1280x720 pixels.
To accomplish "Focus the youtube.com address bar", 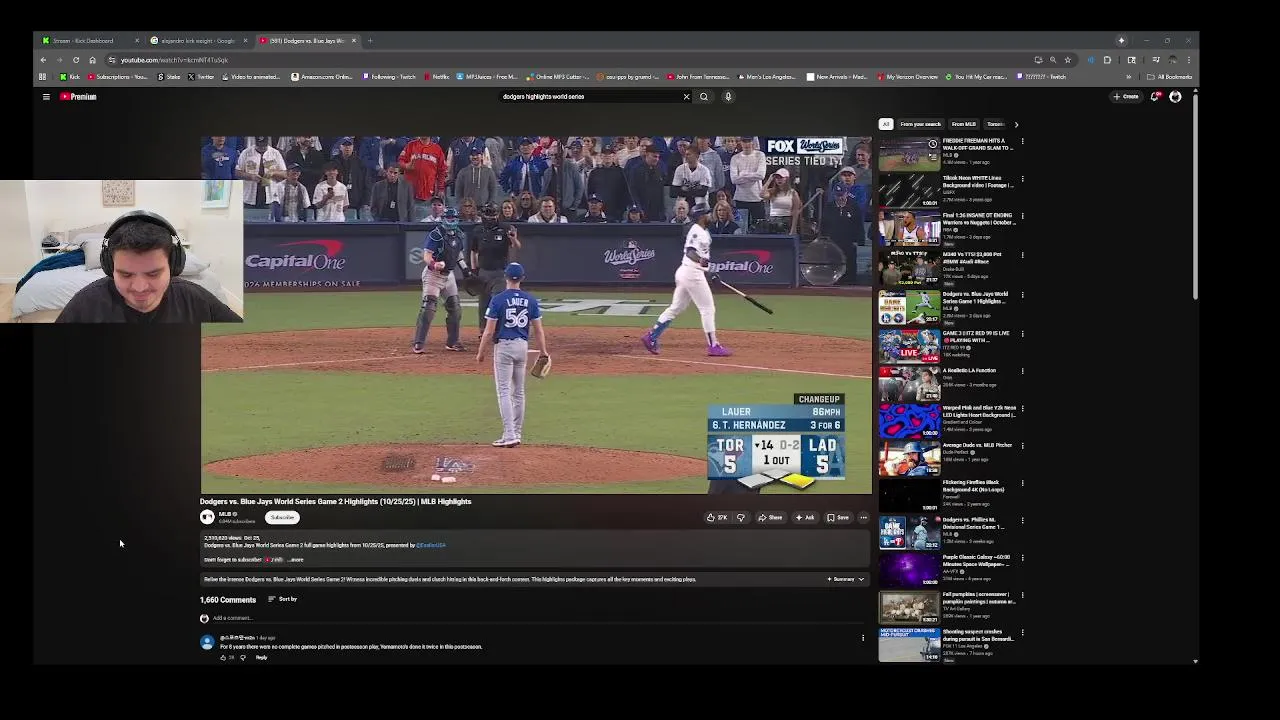I will pyautogui.click(x=570, y=60).
